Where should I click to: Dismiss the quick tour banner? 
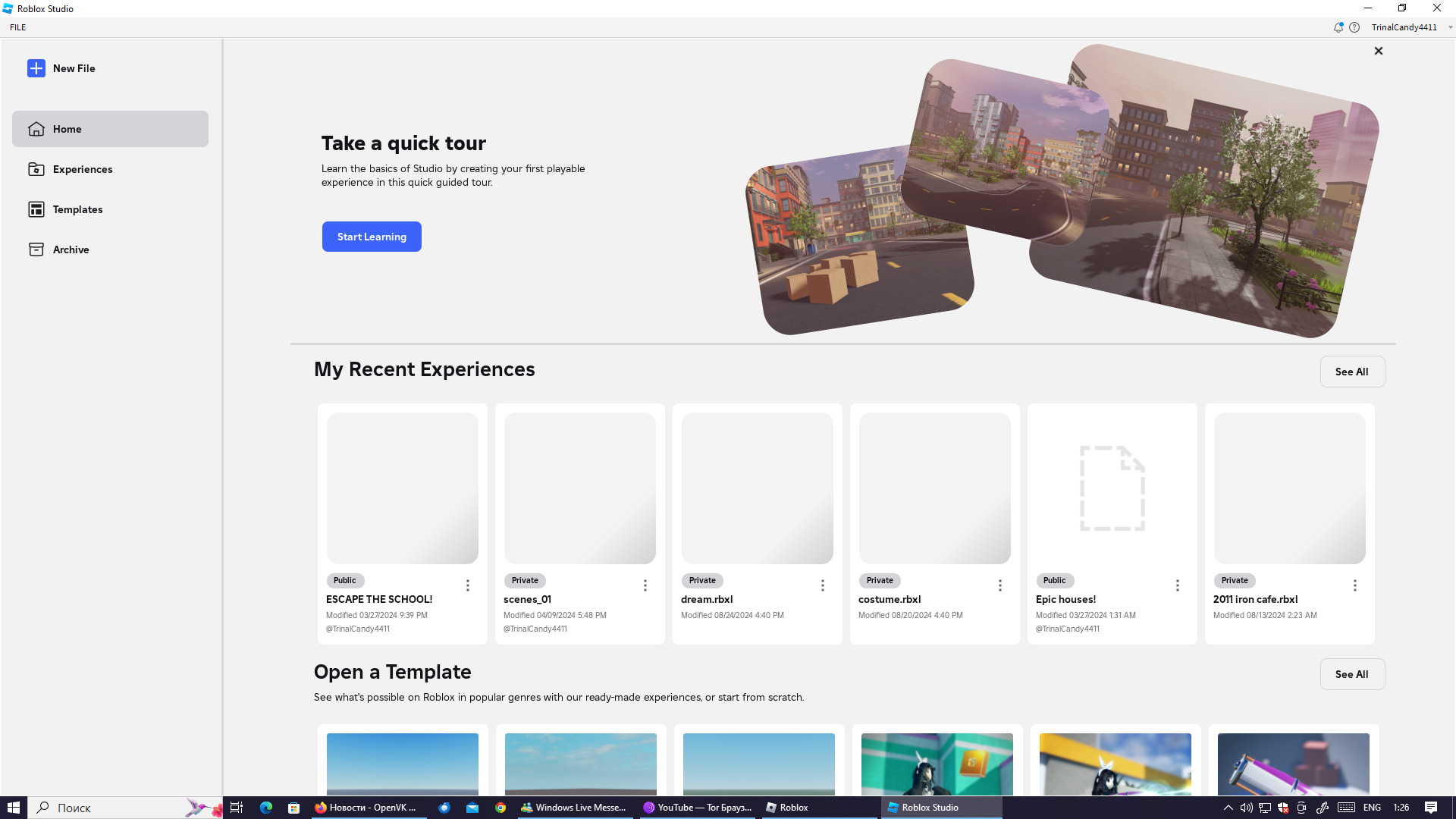[x=1378, y=51]
